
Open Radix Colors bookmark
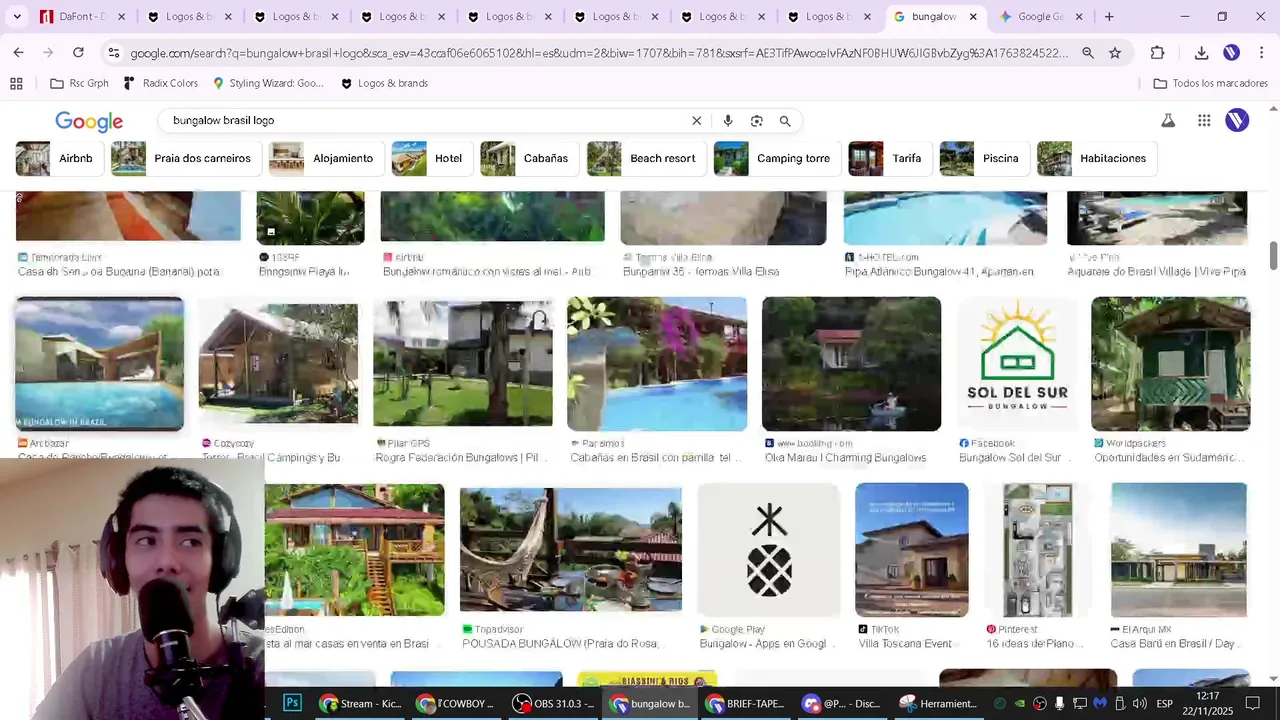pyautogui.click(x=160, y=84)
